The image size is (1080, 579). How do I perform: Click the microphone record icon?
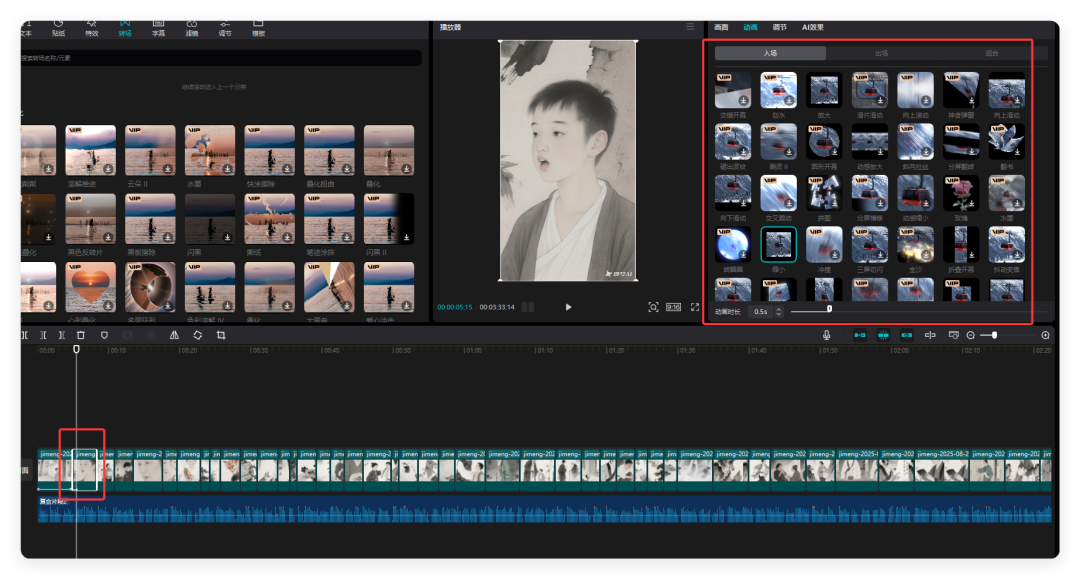[827, 335]
